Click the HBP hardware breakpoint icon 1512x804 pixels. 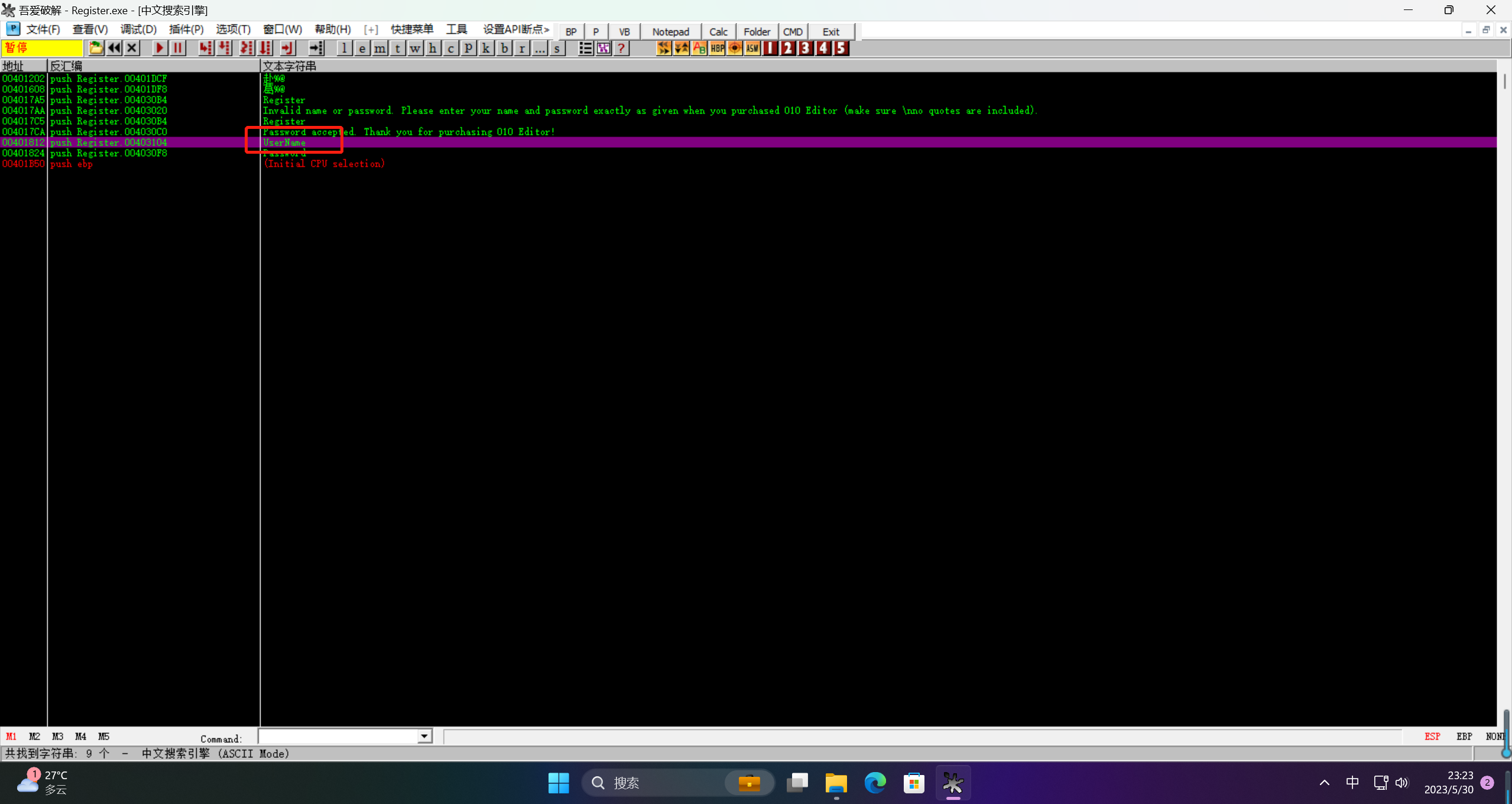pos(717,48)
